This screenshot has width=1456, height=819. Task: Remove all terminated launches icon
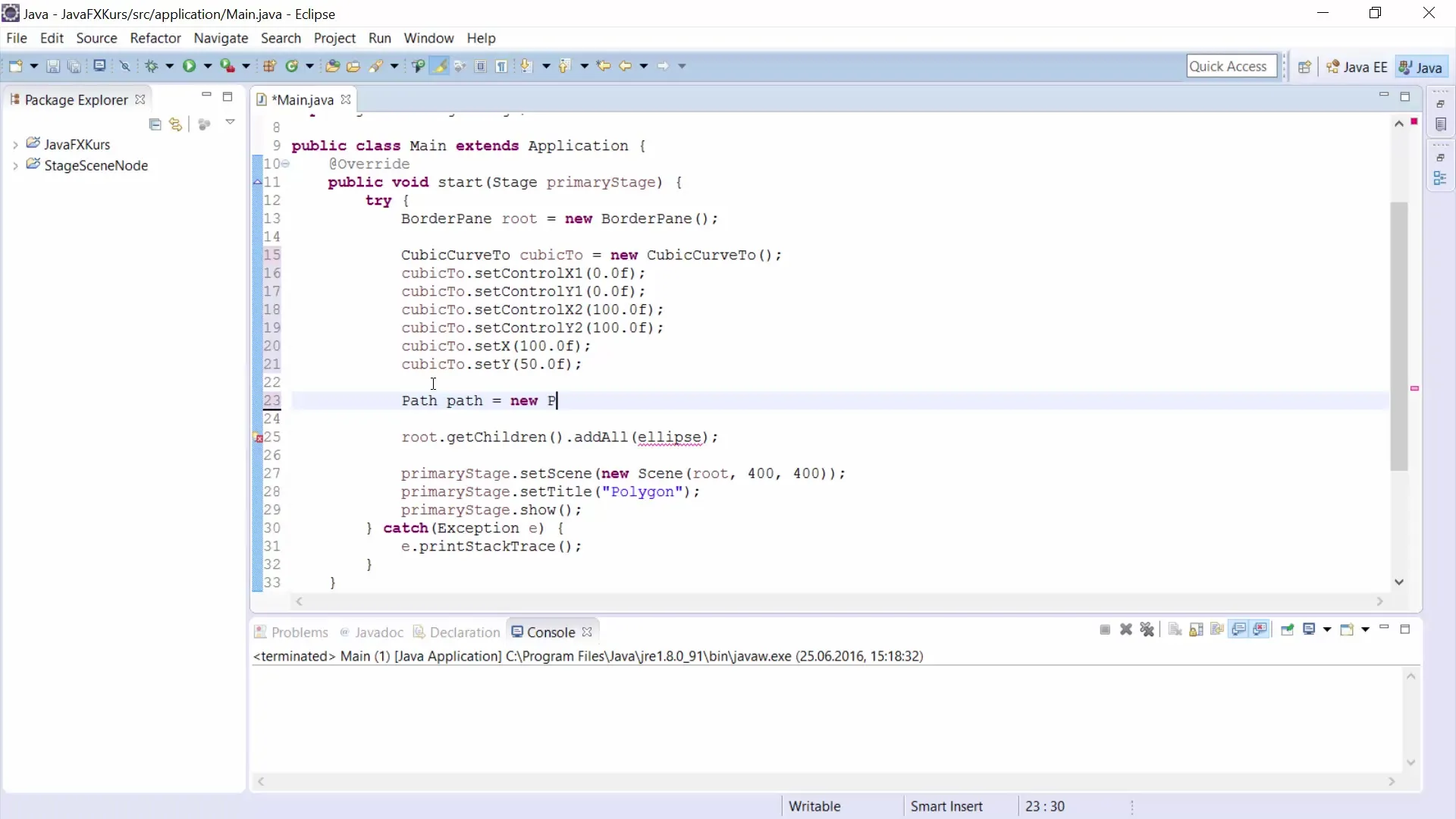pos(1147,630)
